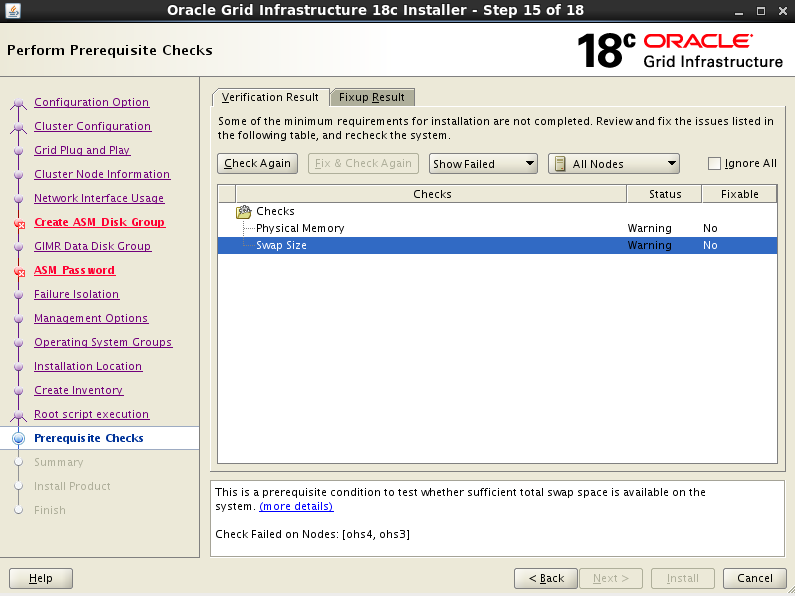The width and height of the screenshot is (795, 596).
Task: Click the Cancel button
Action: pyautogui.click(x=755, y=578)
